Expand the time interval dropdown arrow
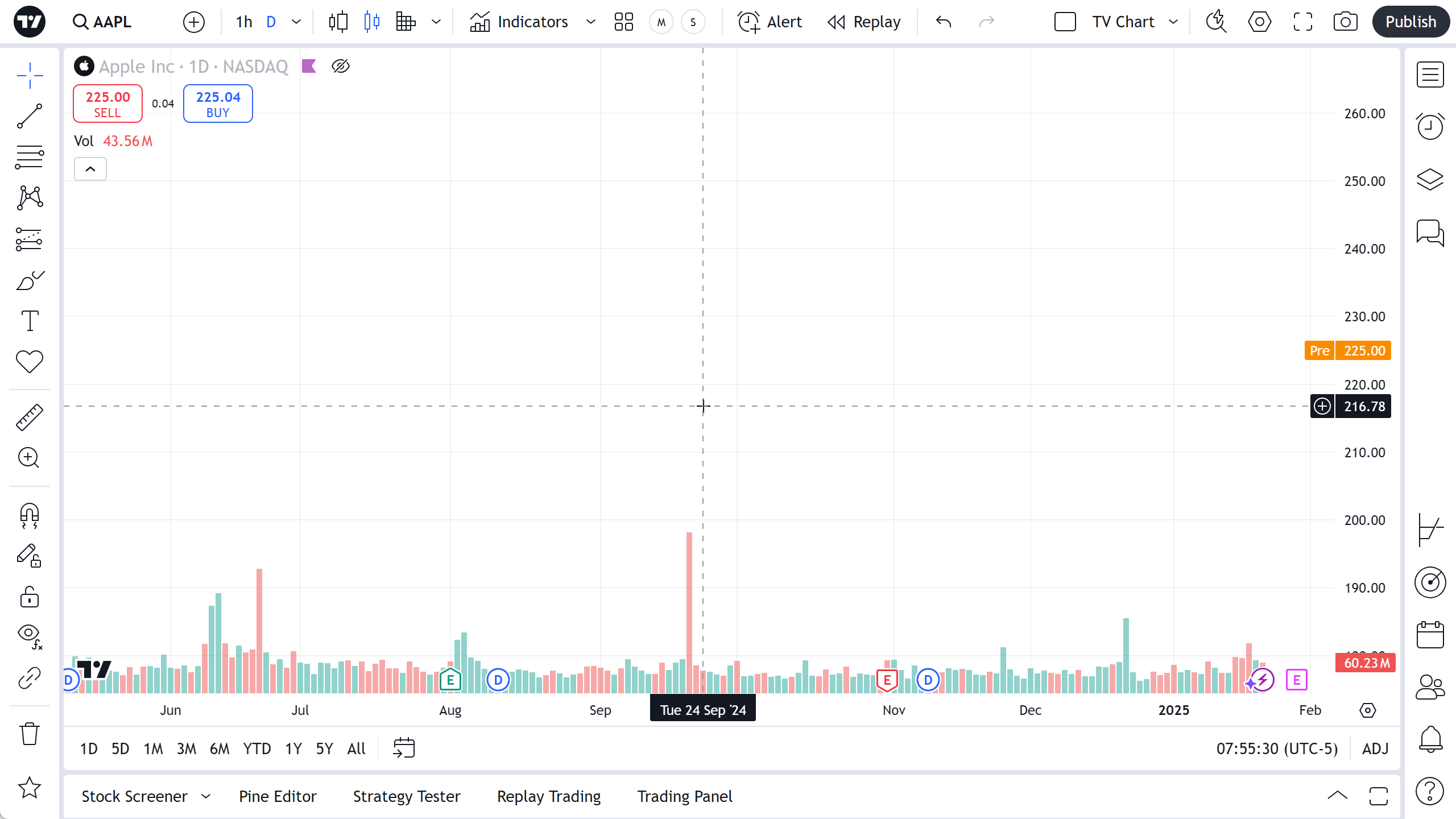The width and height of the screenshot is (1456, 819). (x=296, y=22)
